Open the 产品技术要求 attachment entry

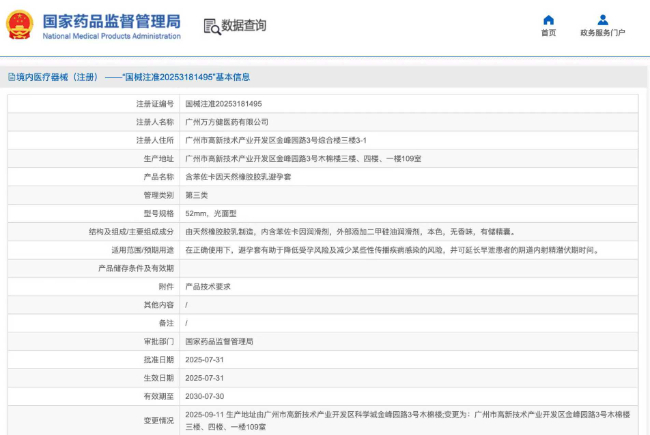click(x=208, y=286)
